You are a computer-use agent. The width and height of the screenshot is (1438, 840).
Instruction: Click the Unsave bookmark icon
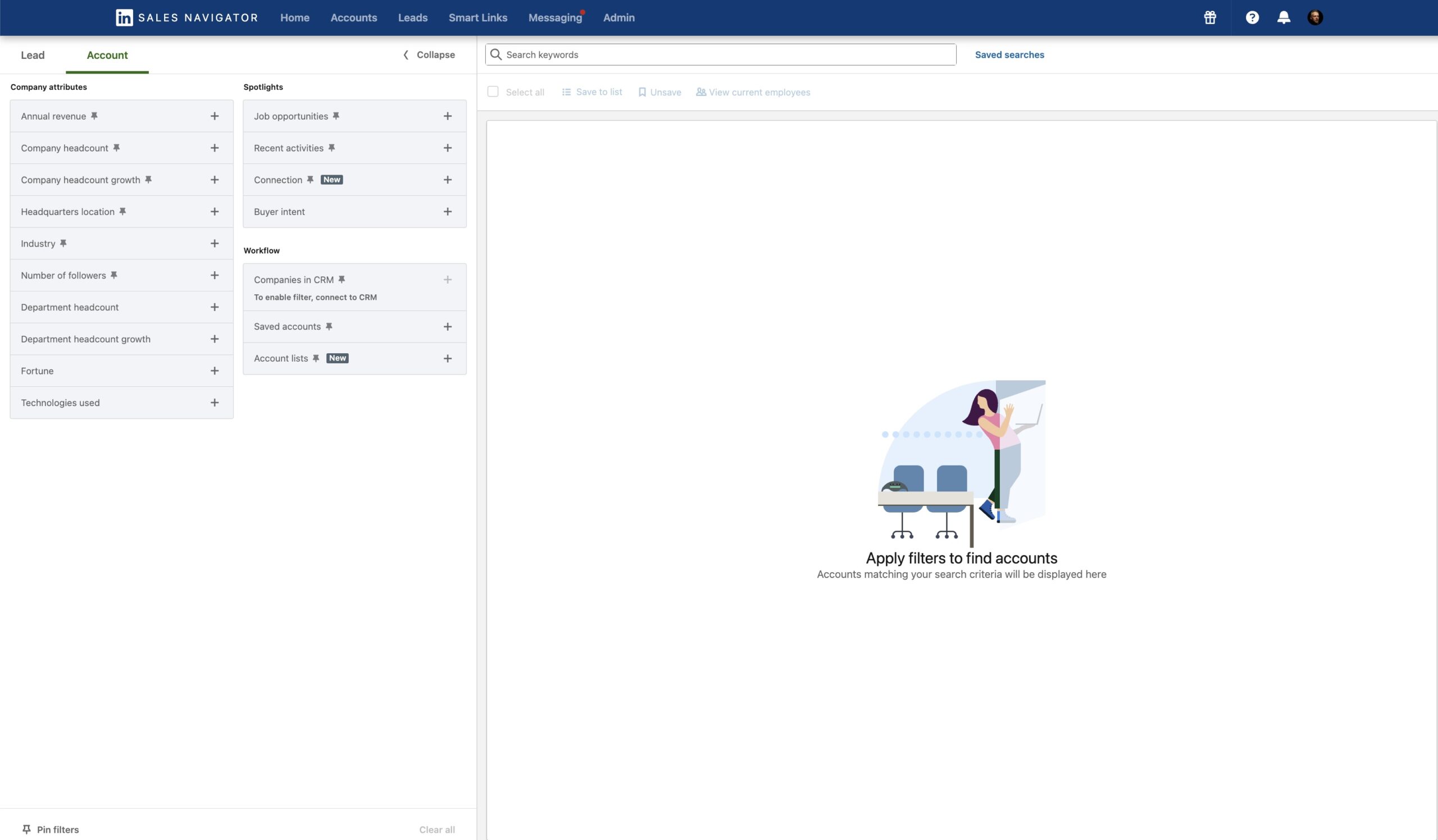point(642,92)
